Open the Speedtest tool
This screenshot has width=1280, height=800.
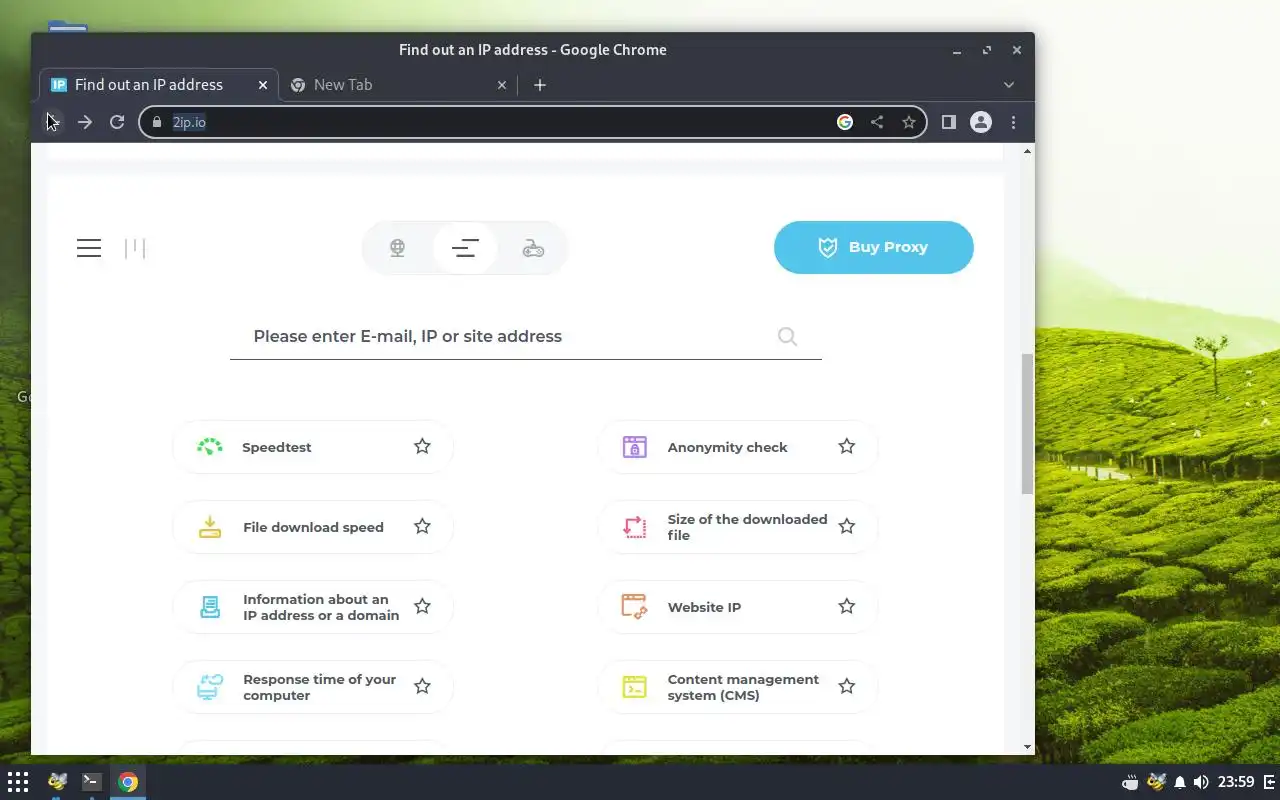tap(312, 447)
